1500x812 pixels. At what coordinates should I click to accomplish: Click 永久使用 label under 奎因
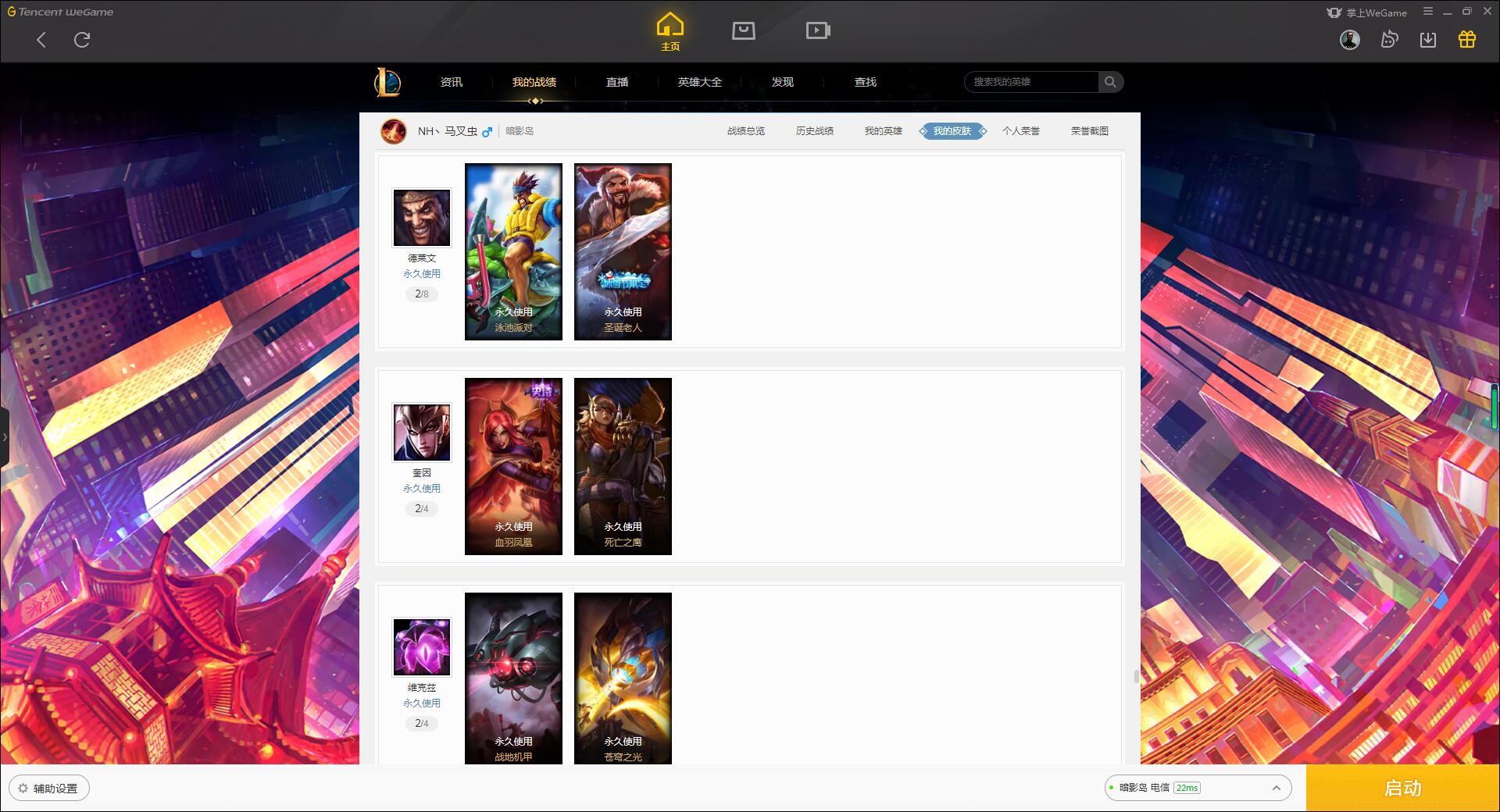(x=422, y=489)
